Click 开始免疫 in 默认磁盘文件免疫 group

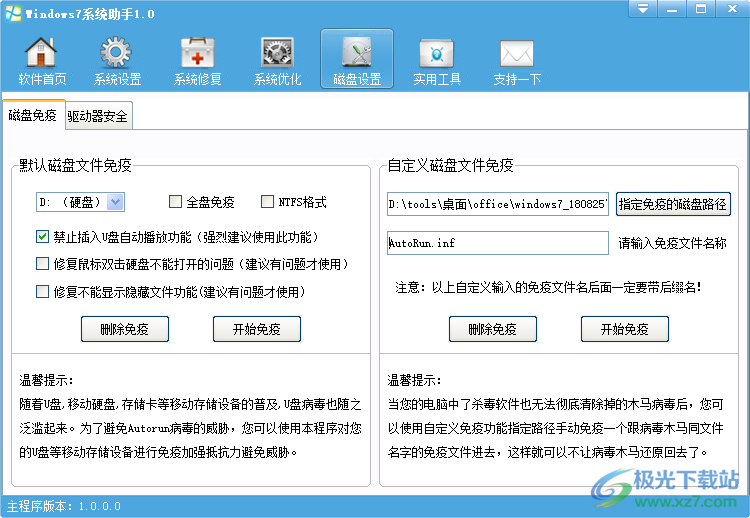click(257, 329)
